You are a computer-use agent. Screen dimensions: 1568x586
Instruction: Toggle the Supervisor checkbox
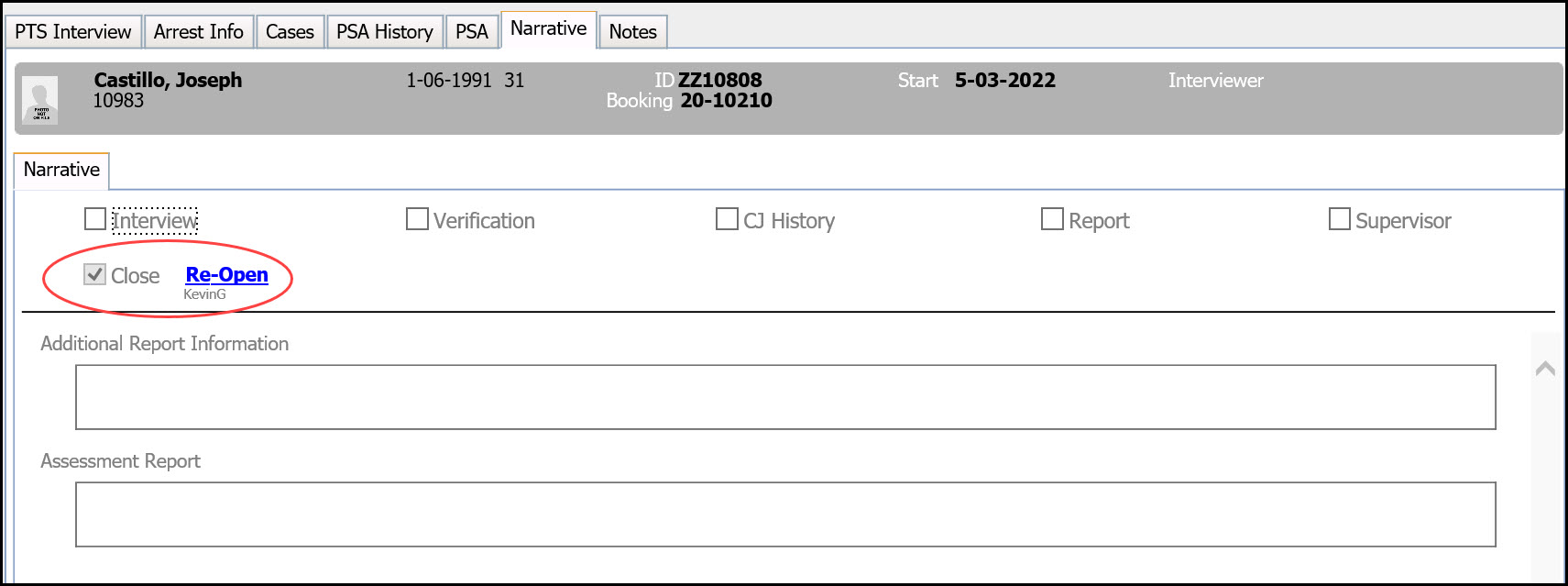[1340, 219]
